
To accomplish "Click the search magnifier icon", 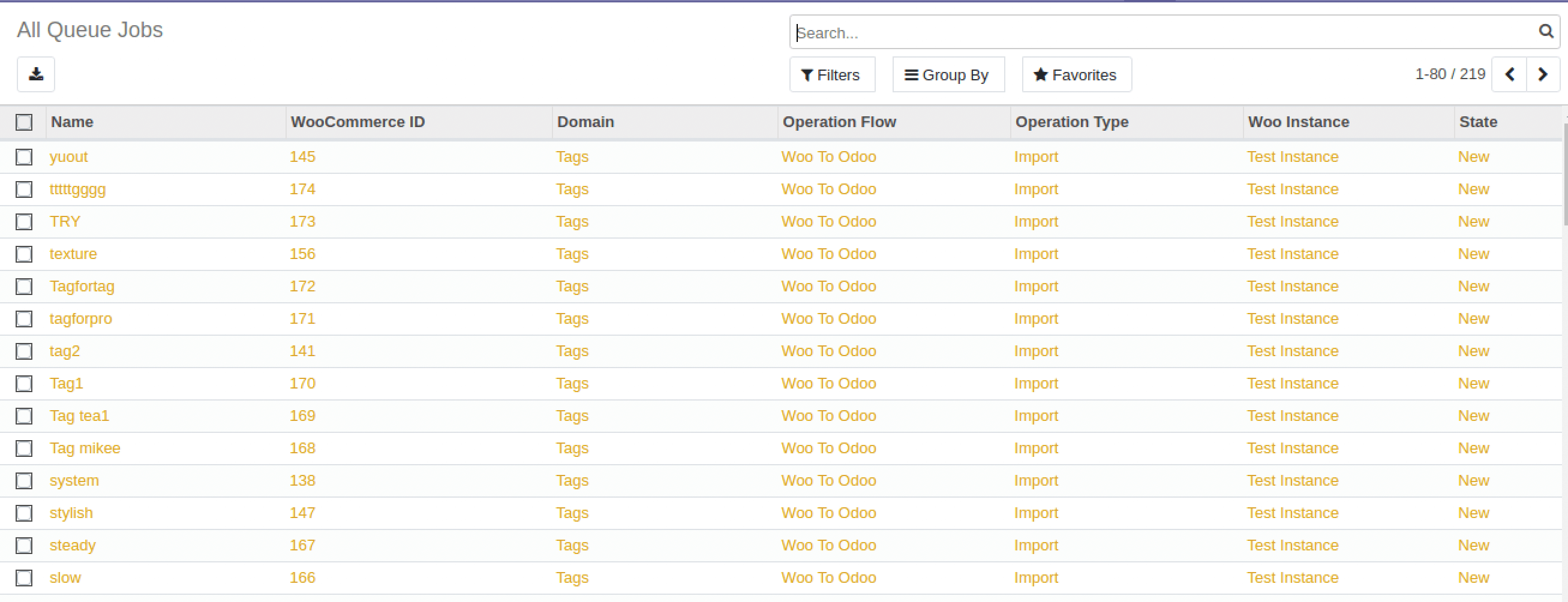I will pyautogui.click(x=1546, y=32).
